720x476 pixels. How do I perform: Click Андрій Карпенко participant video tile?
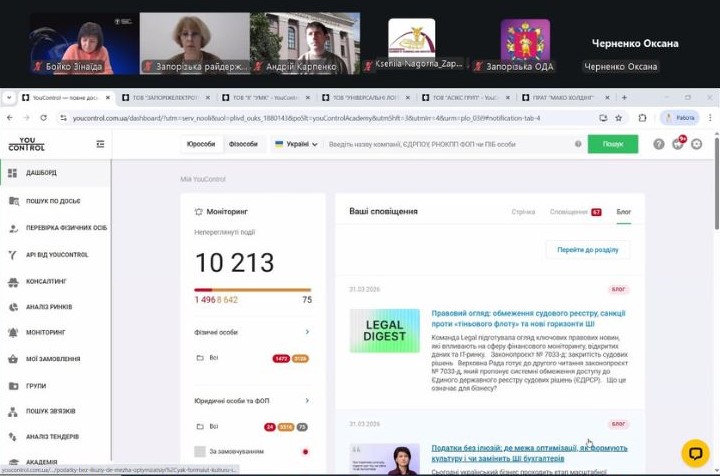click(305, 43)
